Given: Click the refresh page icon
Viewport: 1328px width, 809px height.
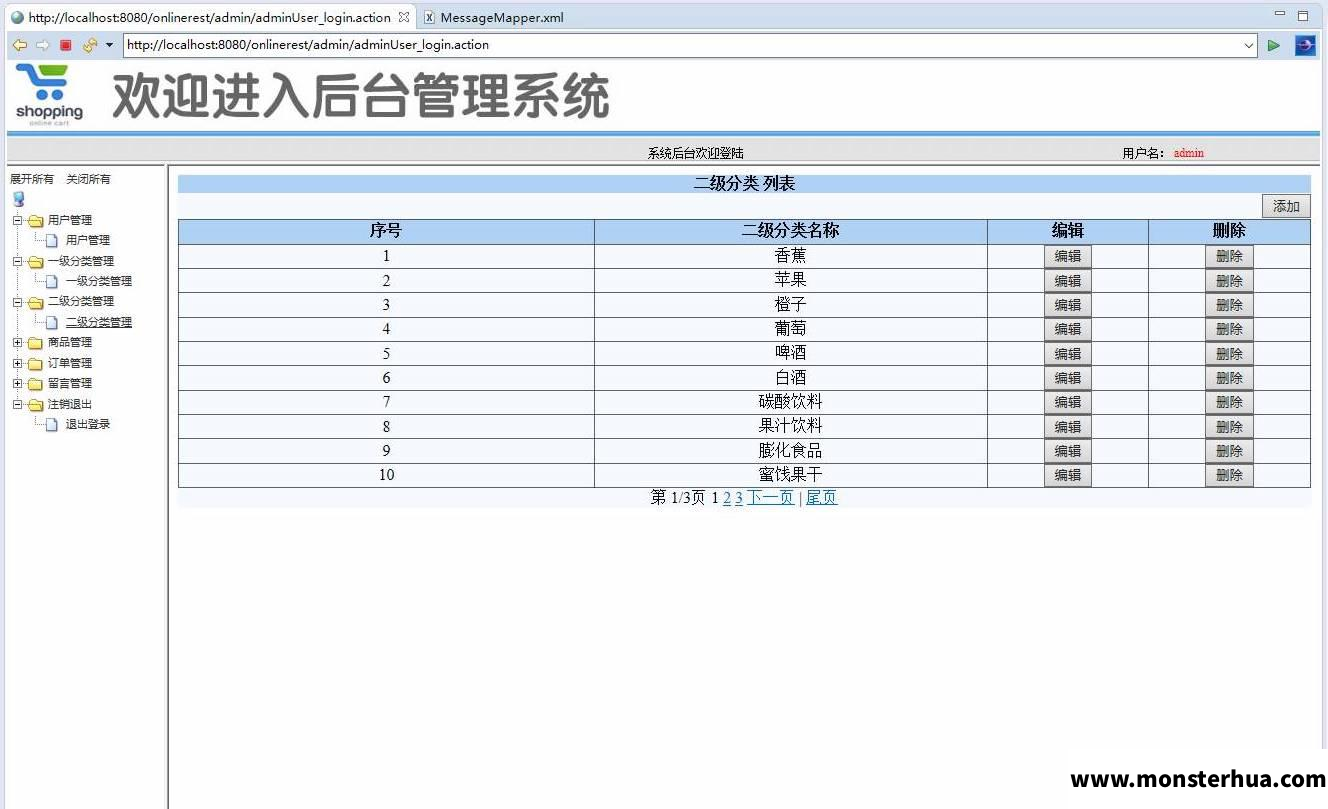Looking at the screenshot, I should (90, 45).
